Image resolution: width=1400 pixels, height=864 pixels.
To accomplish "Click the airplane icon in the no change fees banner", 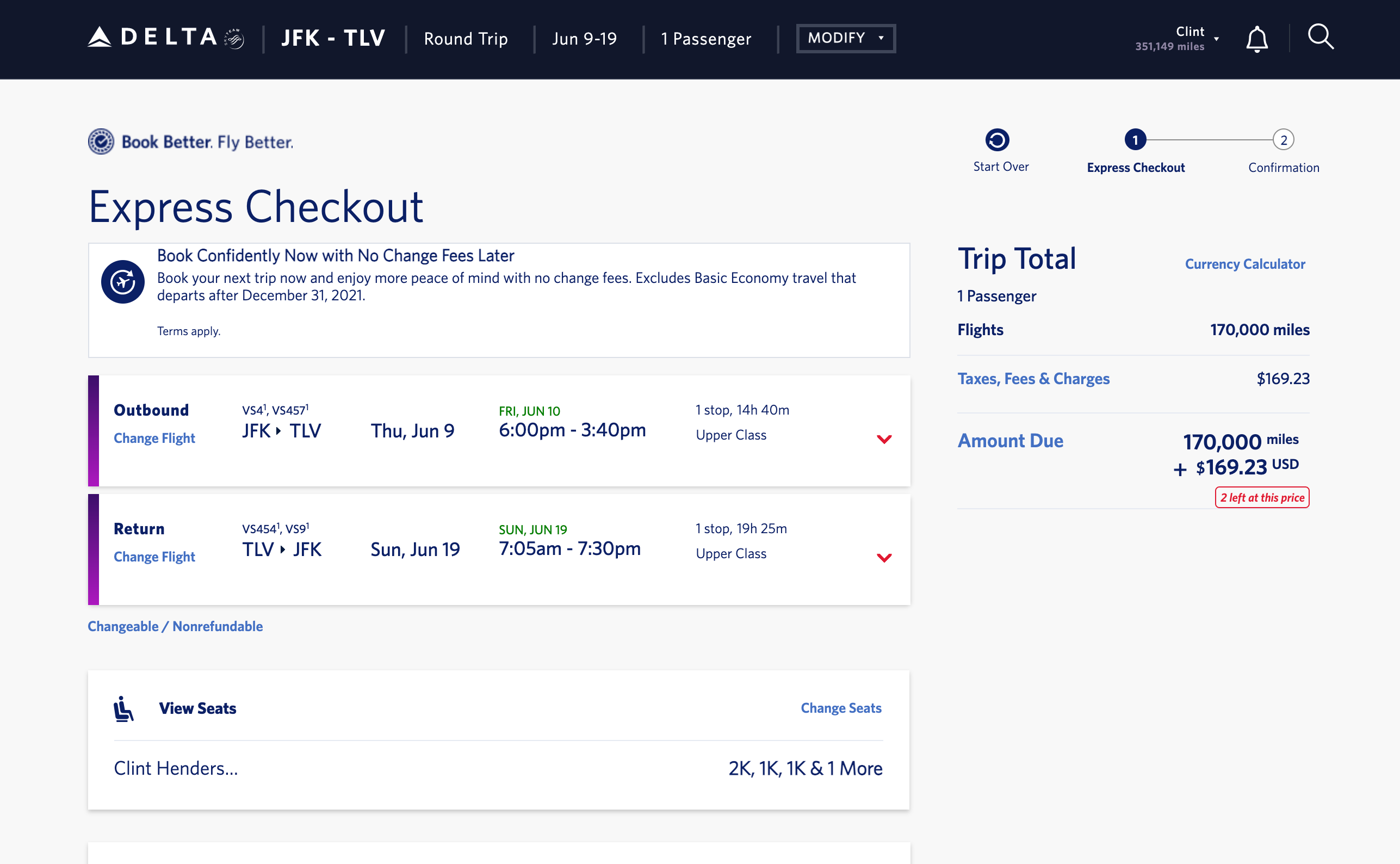I will (x=123, y=282).
